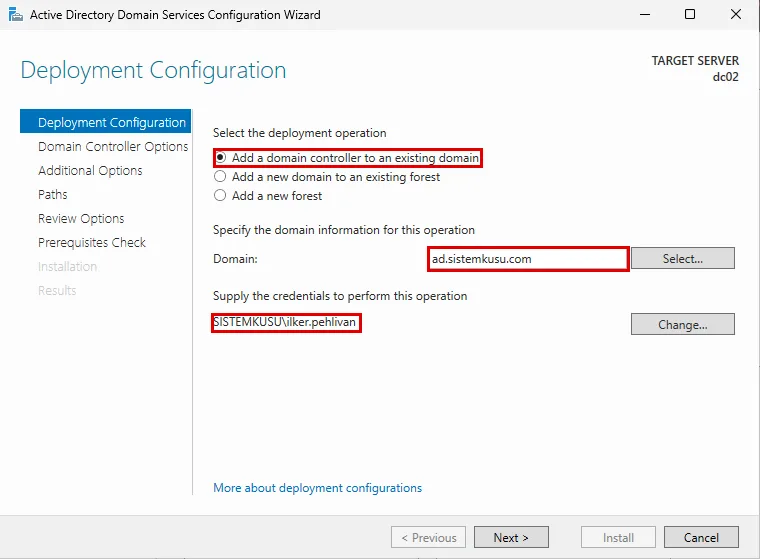Click the Next > button

(511, 537)
